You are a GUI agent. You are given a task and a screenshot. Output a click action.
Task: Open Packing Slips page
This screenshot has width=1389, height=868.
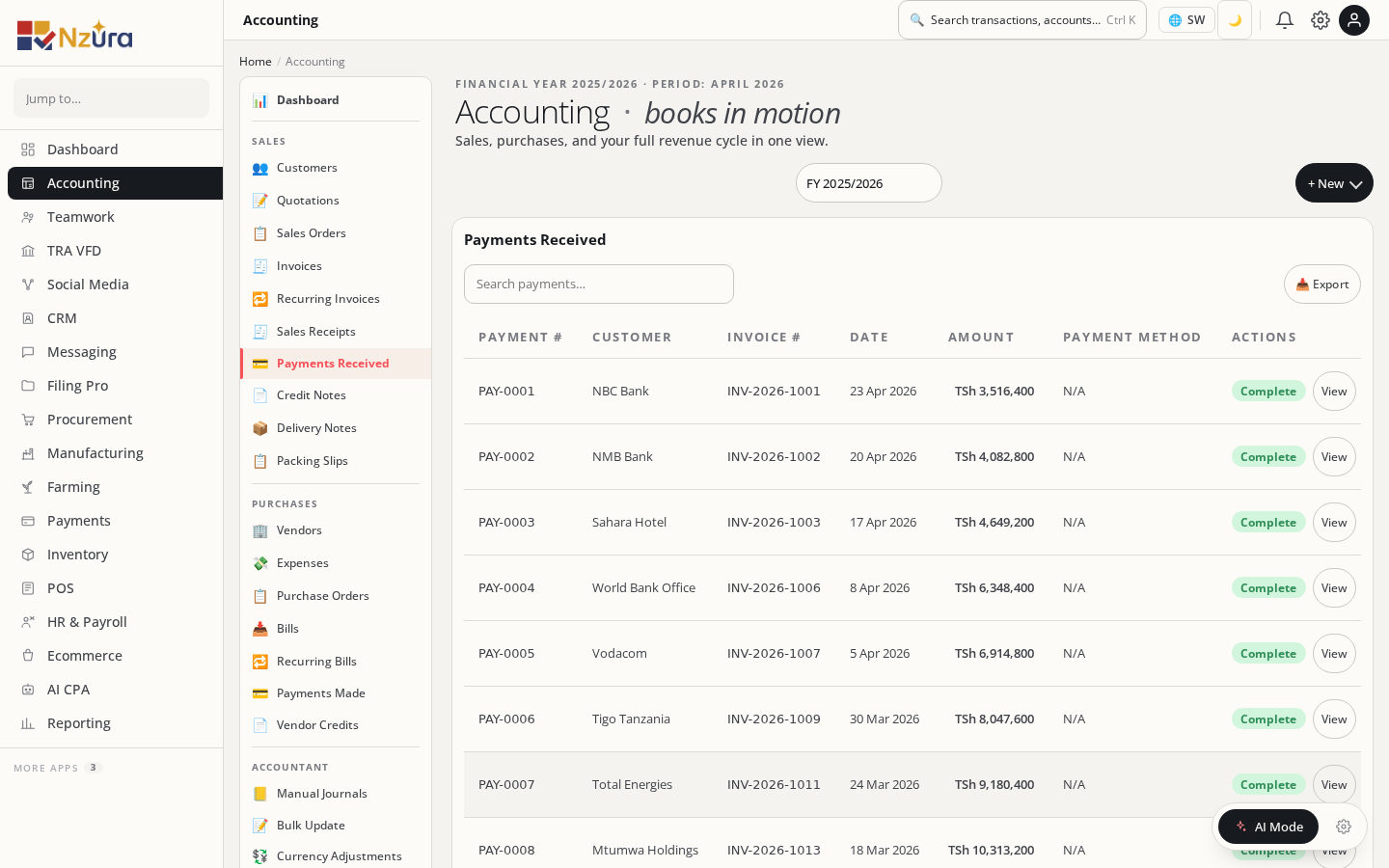tap(336, 461)
